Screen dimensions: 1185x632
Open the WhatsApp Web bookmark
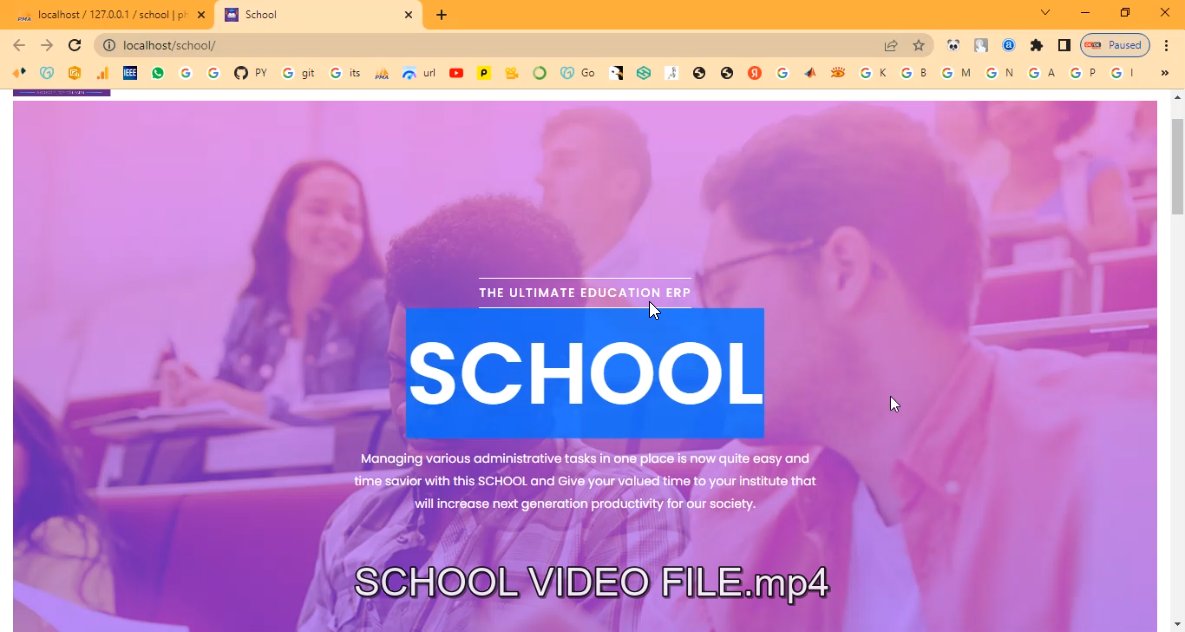click(157, 72)
